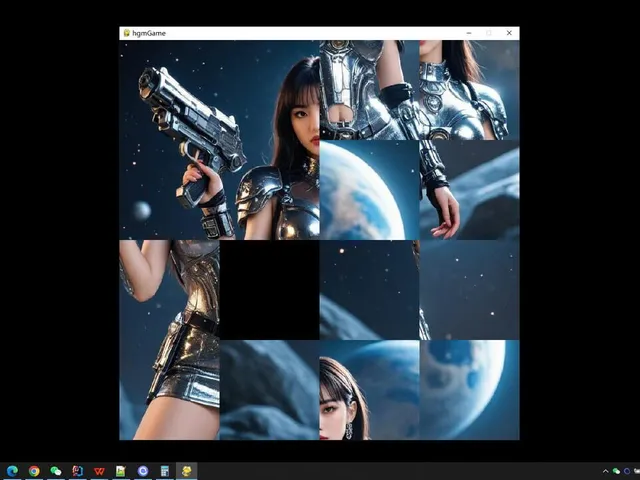Open the WPS Office taskbar icon
The width and height of the screenshot is (640, 480).
click(x=99, y=471)
